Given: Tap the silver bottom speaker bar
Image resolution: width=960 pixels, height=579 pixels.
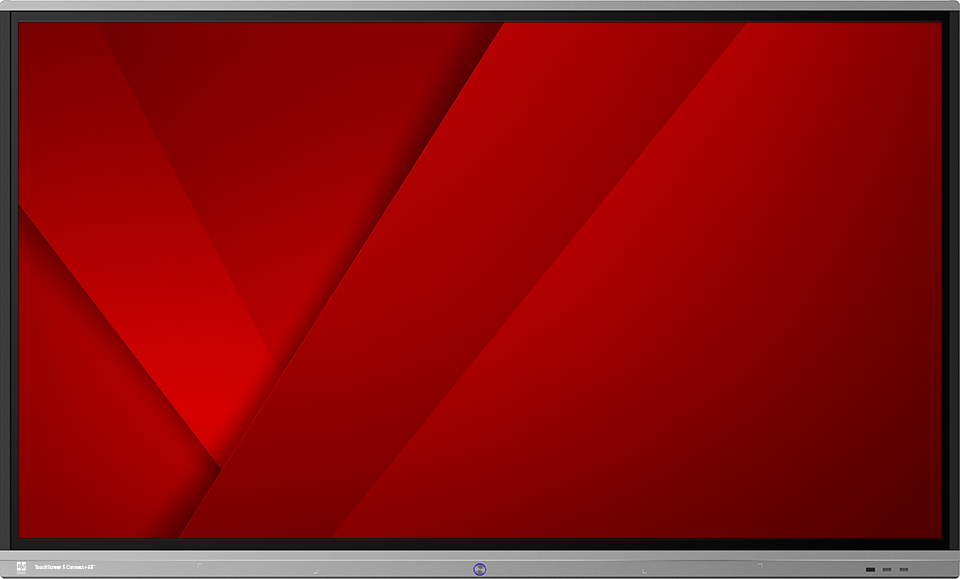Looking at the screenshot, I should [x=480, y=567].
